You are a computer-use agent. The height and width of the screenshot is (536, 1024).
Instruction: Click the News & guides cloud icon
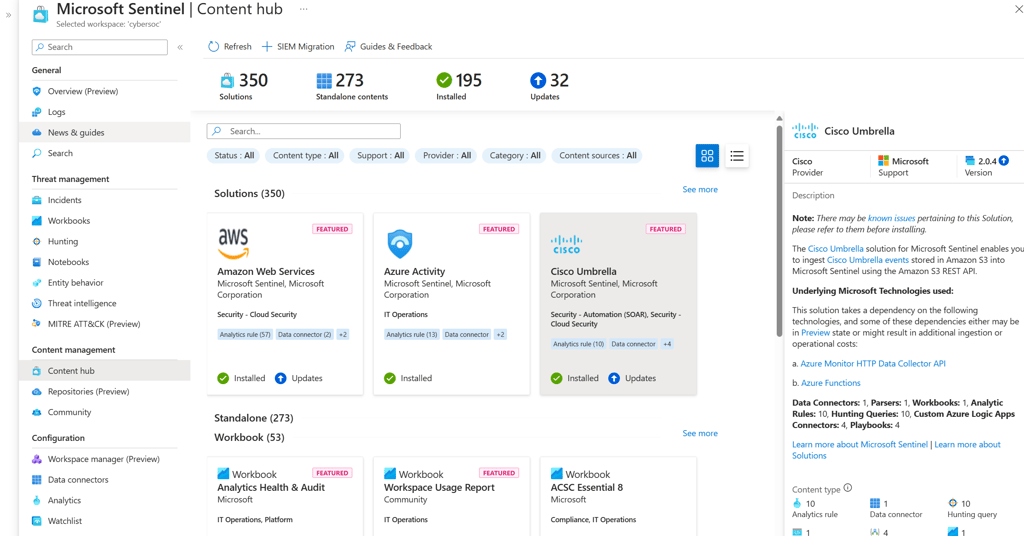[x=37, y=133]
